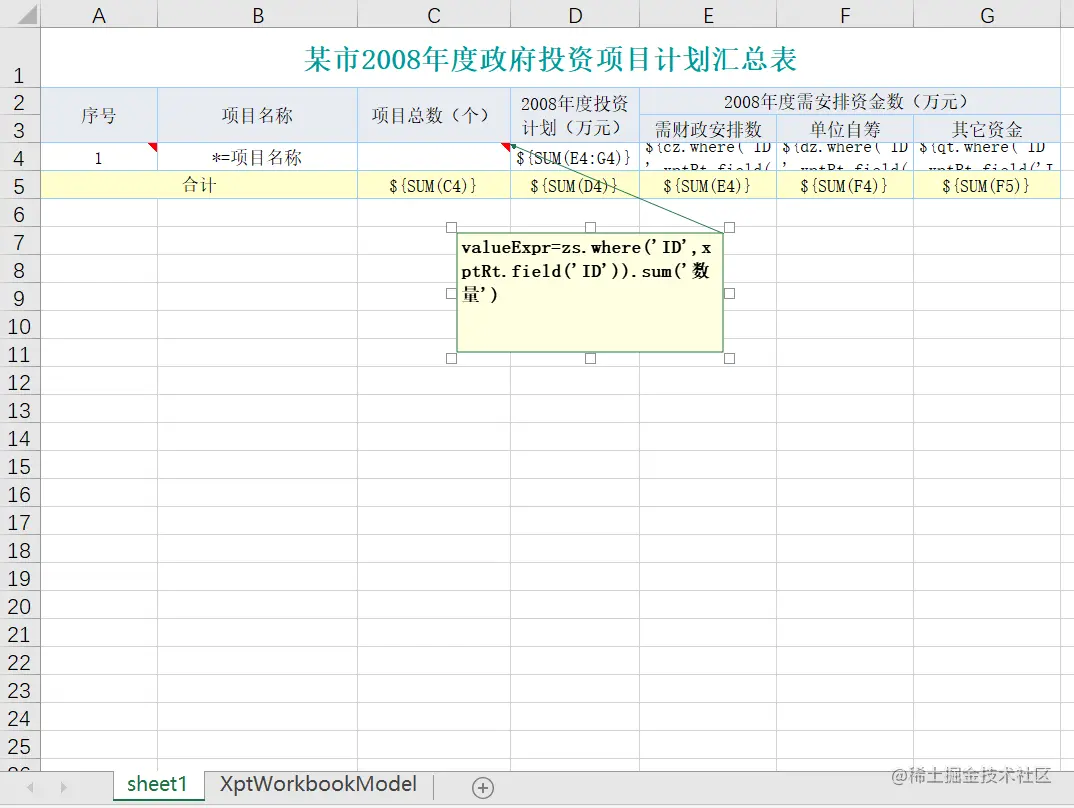The width and height of the screenshot is (1074, 808).
Task: Click the 2008年度投资计划（万元） header cell
Action: (575, 115)
